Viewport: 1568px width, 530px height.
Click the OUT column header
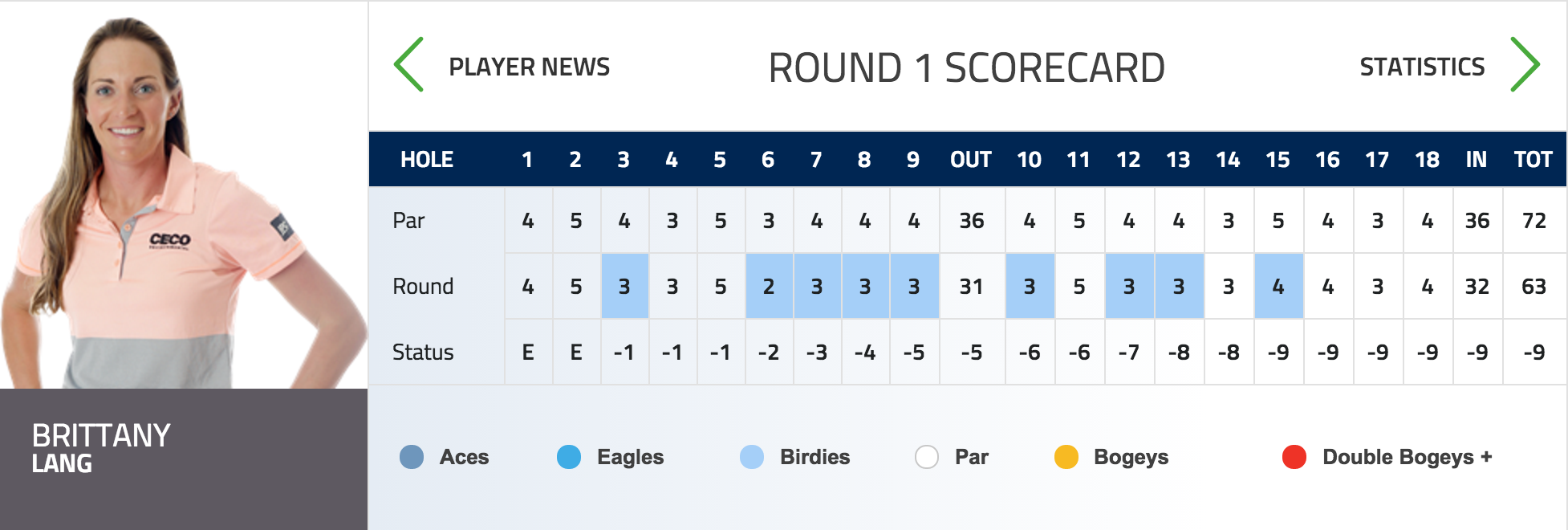(x=971, y=160)
